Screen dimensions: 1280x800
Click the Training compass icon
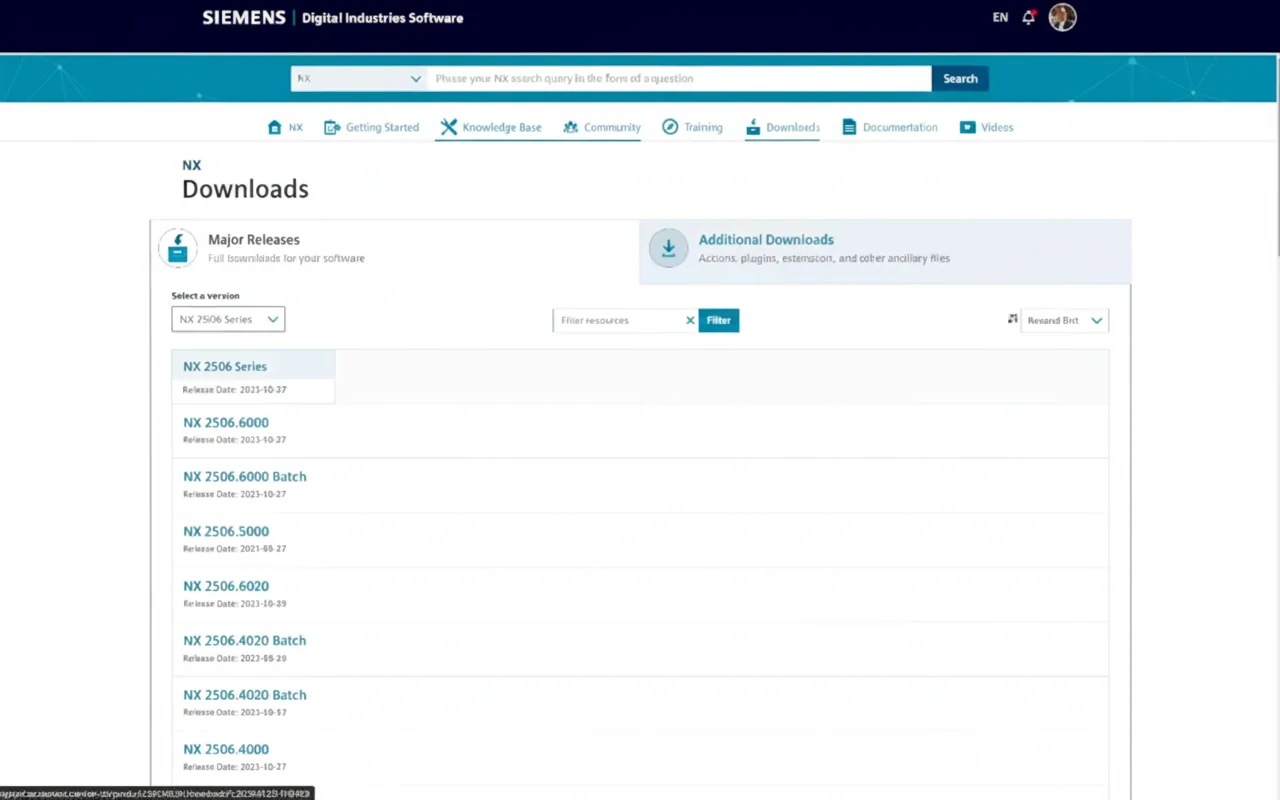670,127
